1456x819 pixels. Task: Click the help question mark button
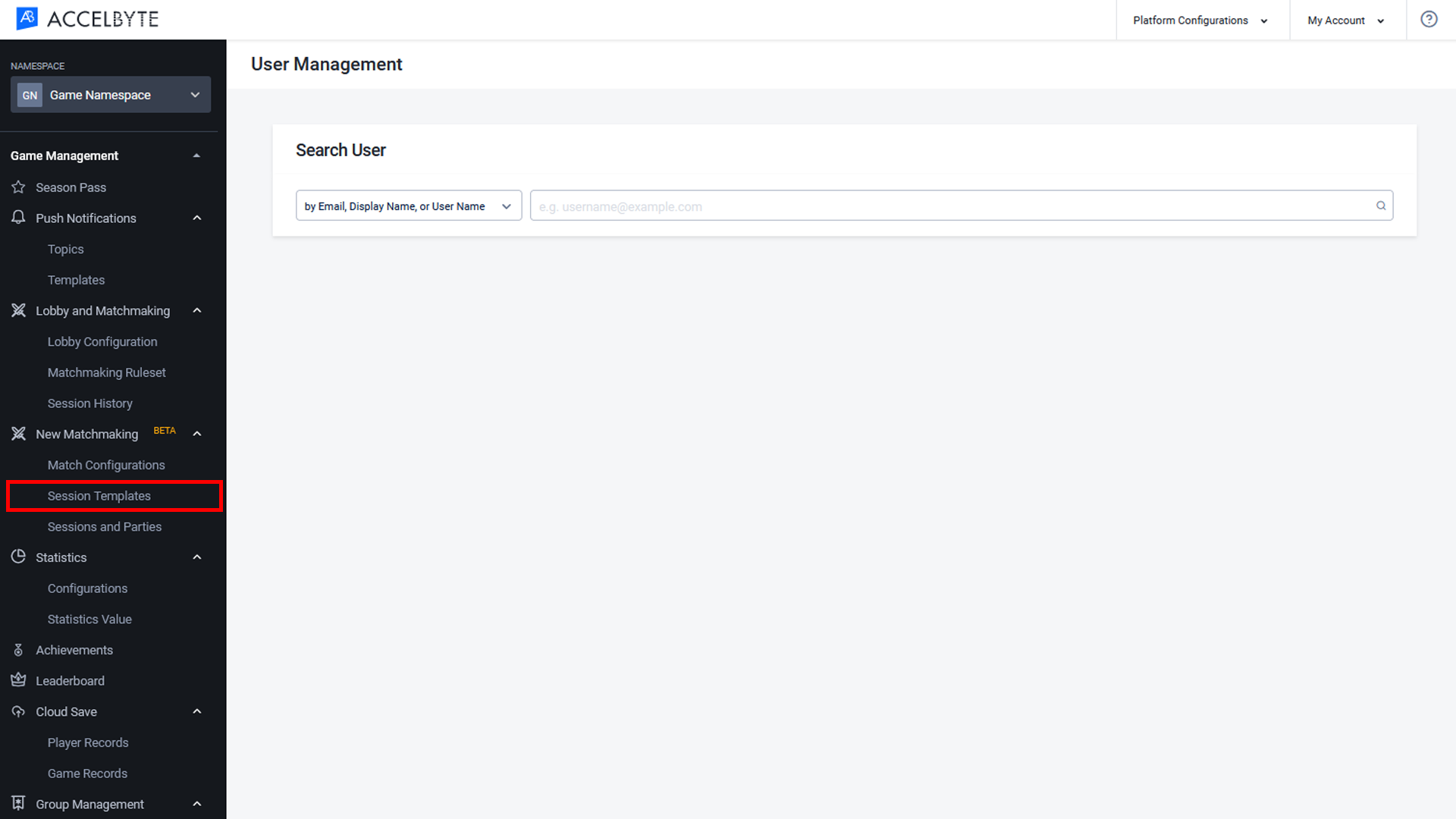(1429, 19)
